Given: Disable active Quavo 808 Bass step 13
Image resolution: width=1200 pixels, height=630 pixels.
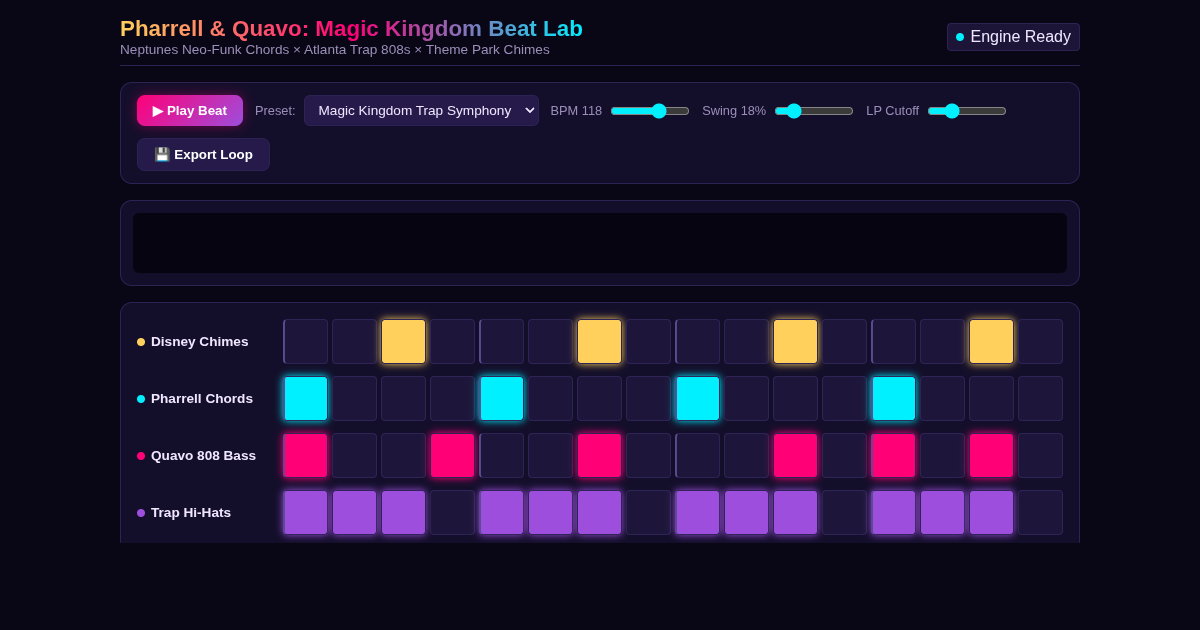Looking at the screenshot, I should (894, 456).
